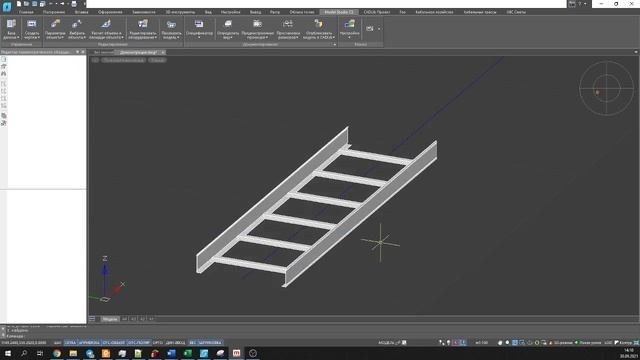640x360 pixels.
Task: Open Task View on the taskbar
Action: pos(40,353)
